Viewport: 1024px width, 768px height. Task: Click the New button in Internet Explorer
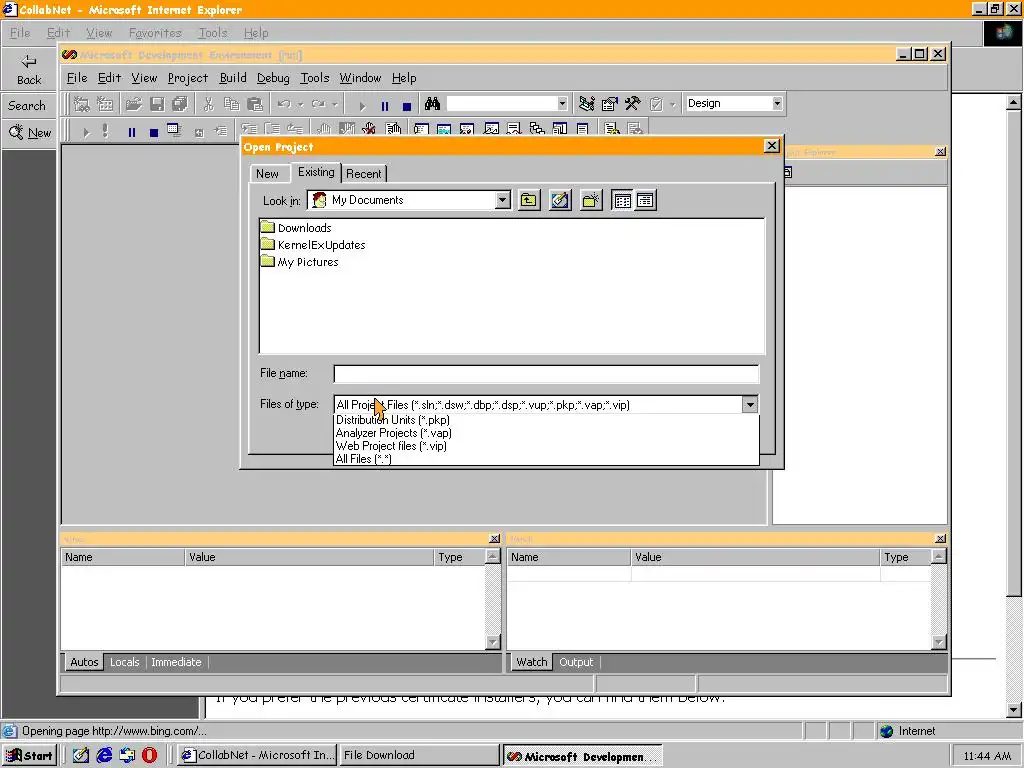(29, 133)
